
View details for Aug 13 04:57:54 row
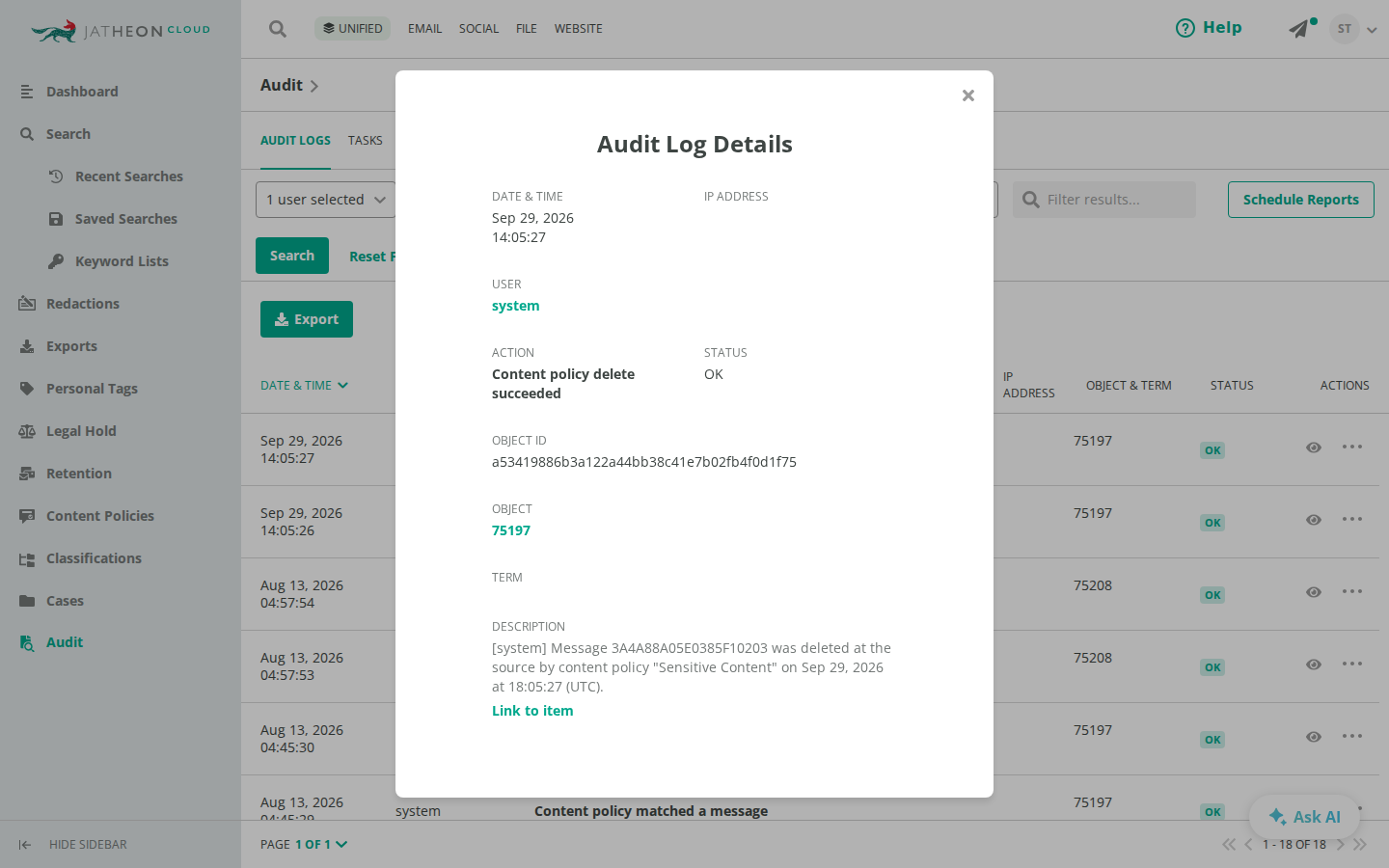(x=1314, y=592)
